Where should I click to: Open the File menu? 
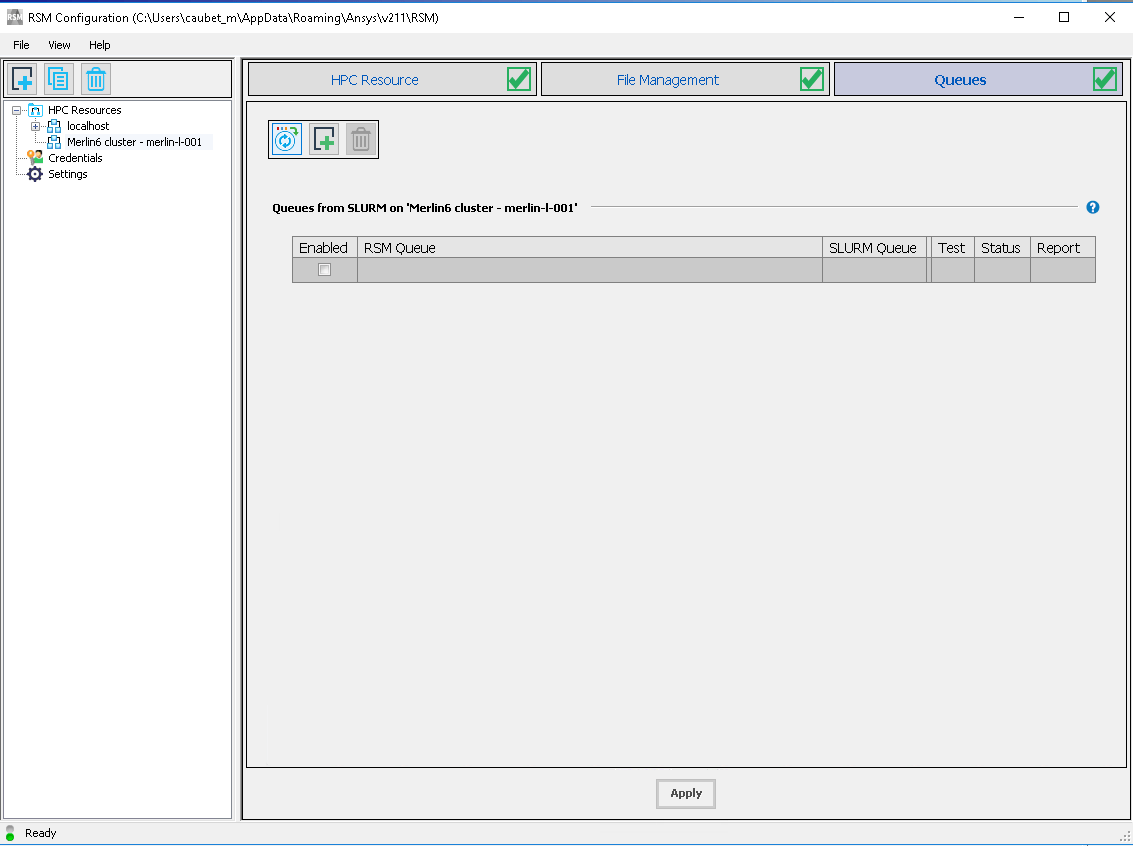pyautogui.click(x=21, y=45)
